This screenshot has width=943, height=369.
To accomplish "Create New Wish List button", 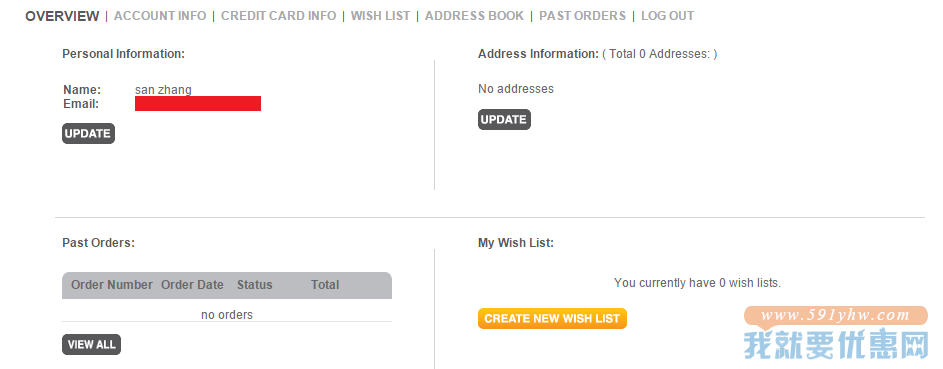I will [x=552, y=319].
